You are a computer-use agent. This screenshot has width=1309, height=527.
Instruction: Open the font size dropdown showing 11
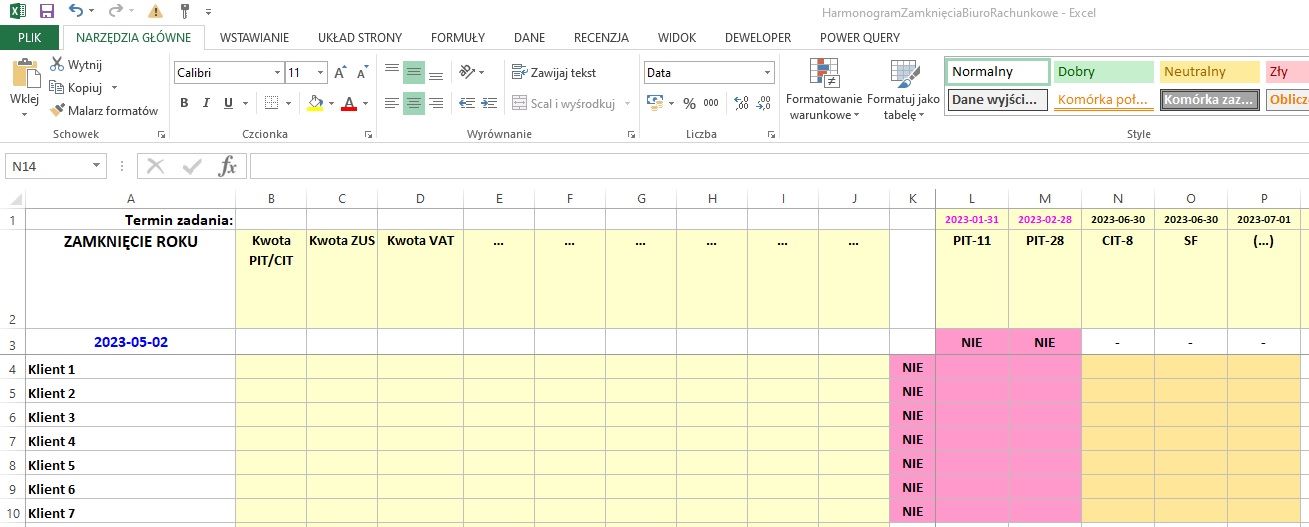point(320,73)
